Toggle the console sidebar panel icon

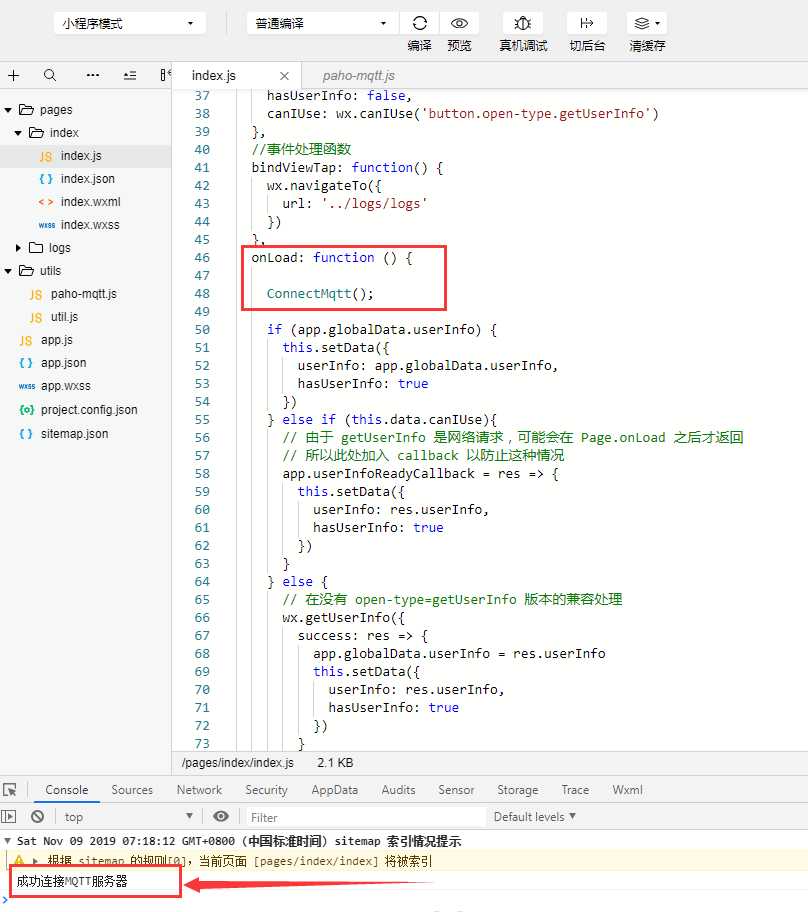pyautogui.click(x=9, y=817)
